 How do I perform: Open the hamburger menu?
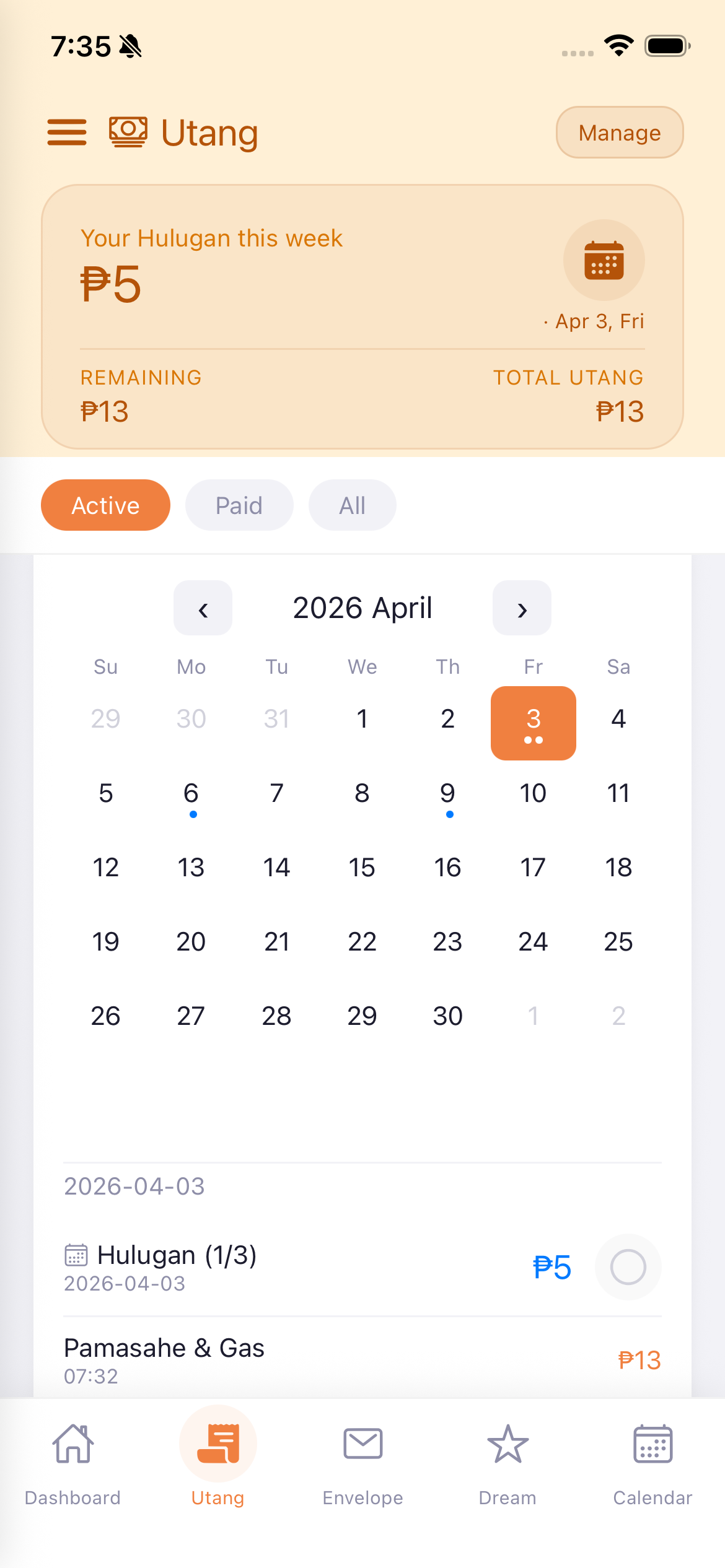[x=67, y=133]
